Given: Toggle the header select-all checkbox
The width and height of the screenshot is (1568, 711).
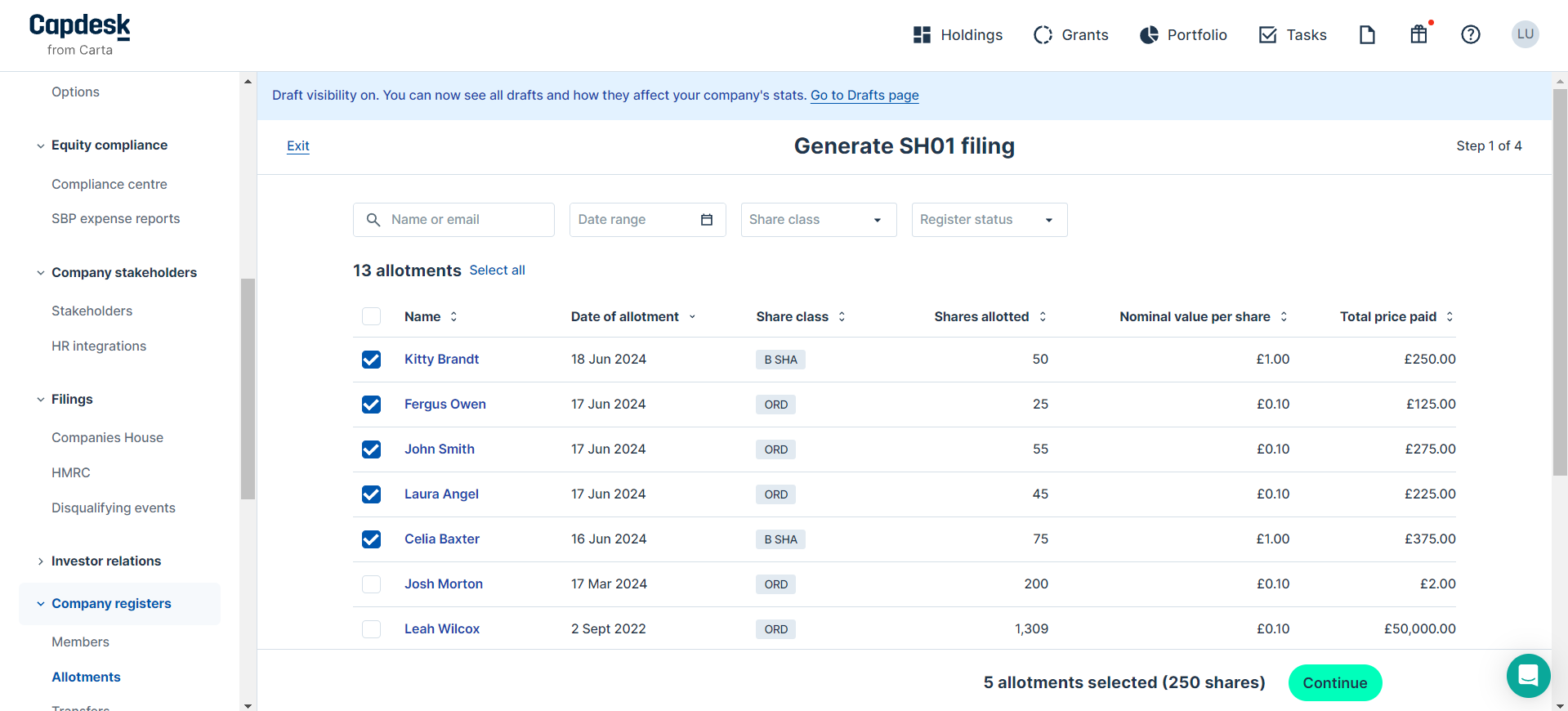Looking at the screenshot, I should 372,317.
